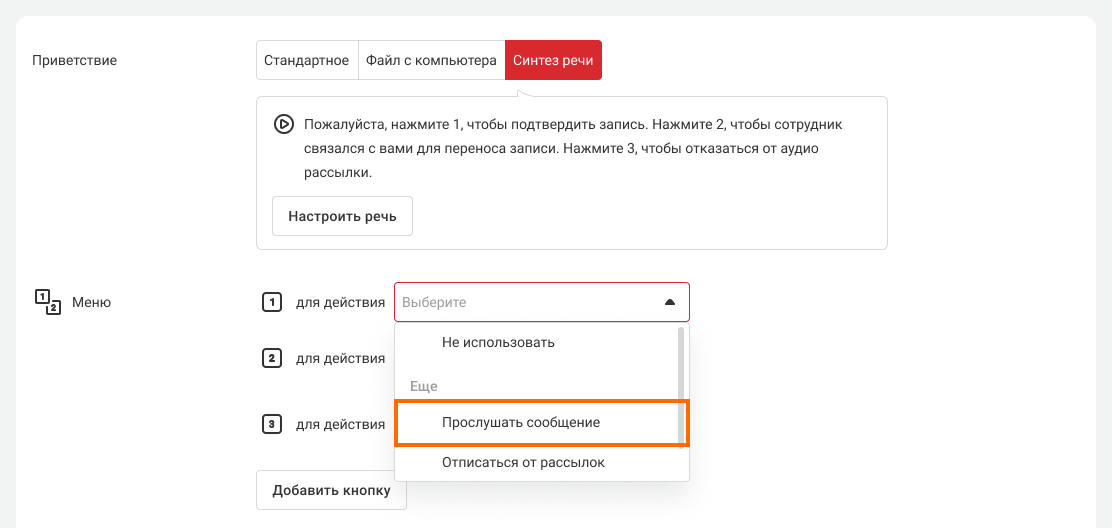The height and width of the screenshot is (528, 1112).
Task: Choose Не использовать from the dropdown list
Action: coord(498,342)
